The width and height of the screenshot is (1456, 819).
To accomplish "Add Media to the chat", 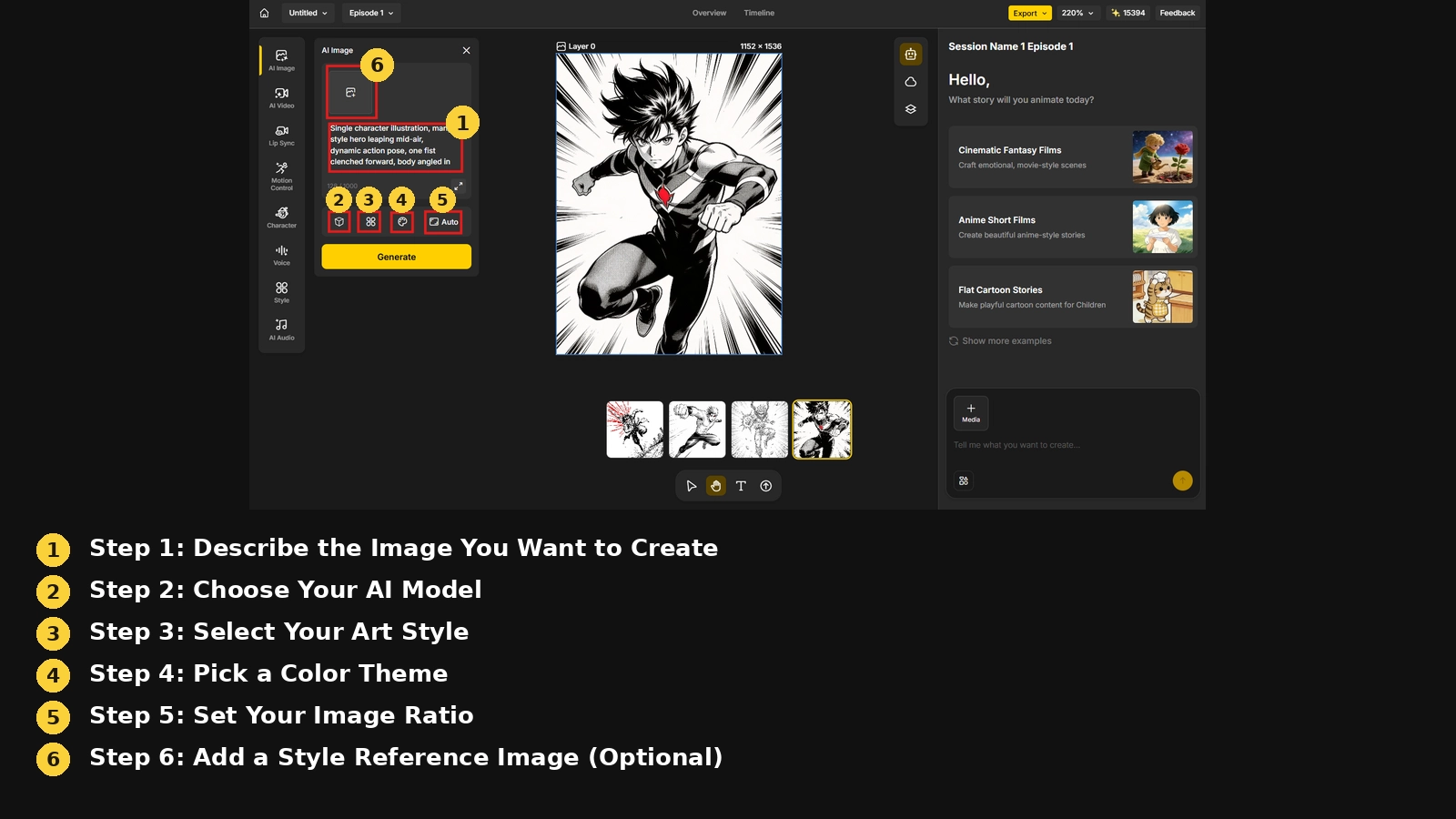I will coord(971,413).
